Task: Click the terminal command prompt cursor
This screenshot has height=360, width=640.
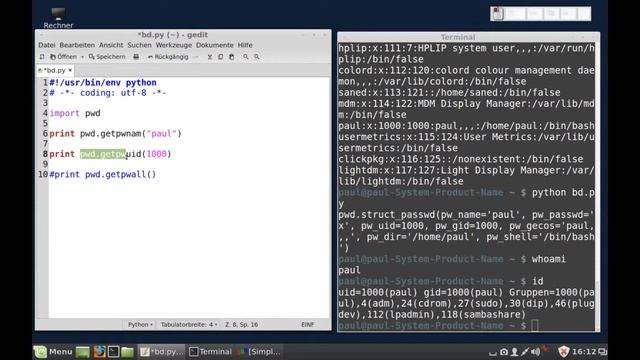Action: pos(535,325)
